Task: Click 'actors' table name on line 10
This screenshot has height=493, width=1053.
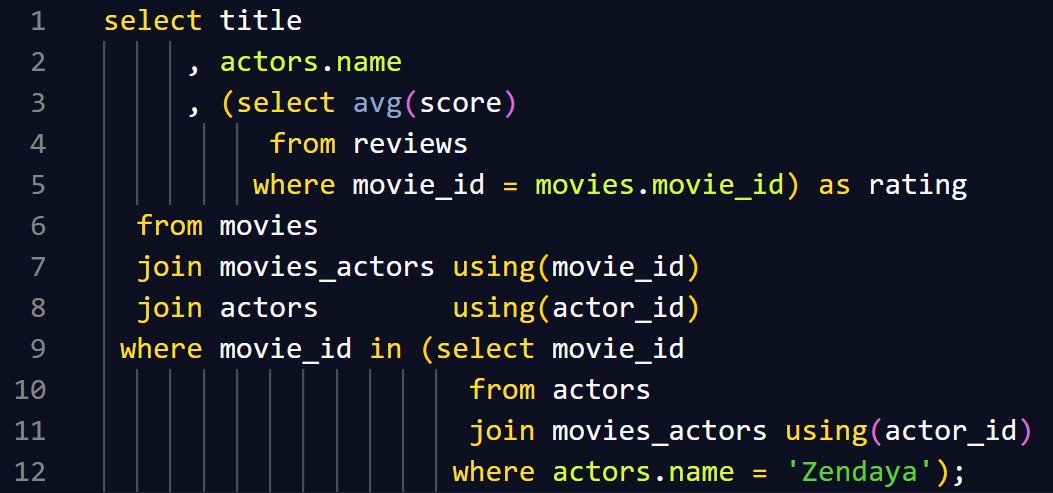Action: (x=601, y=390)
